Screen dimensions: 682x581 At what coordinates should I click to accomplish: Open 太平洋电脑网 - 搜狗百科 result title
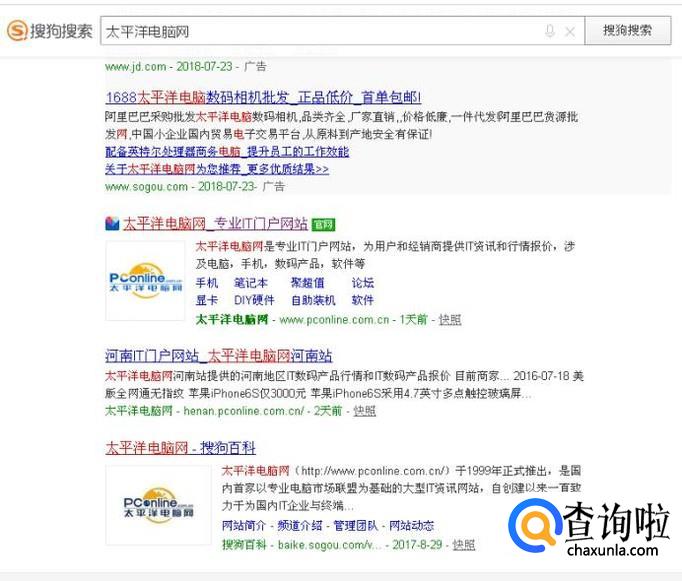[180, 447]
